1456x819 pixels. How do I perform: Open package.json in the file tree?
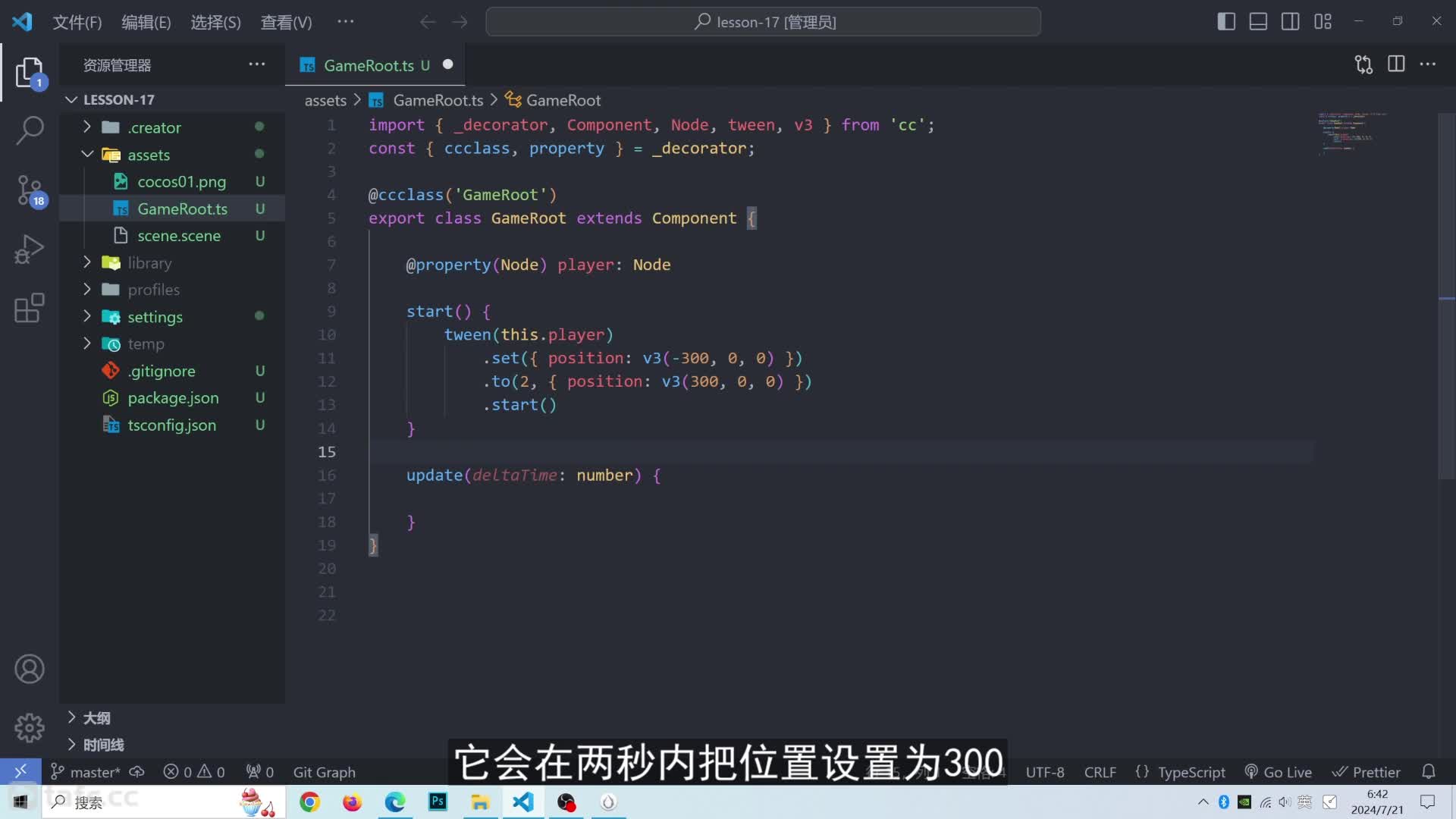pyautogui.click(x=172, y=398)
